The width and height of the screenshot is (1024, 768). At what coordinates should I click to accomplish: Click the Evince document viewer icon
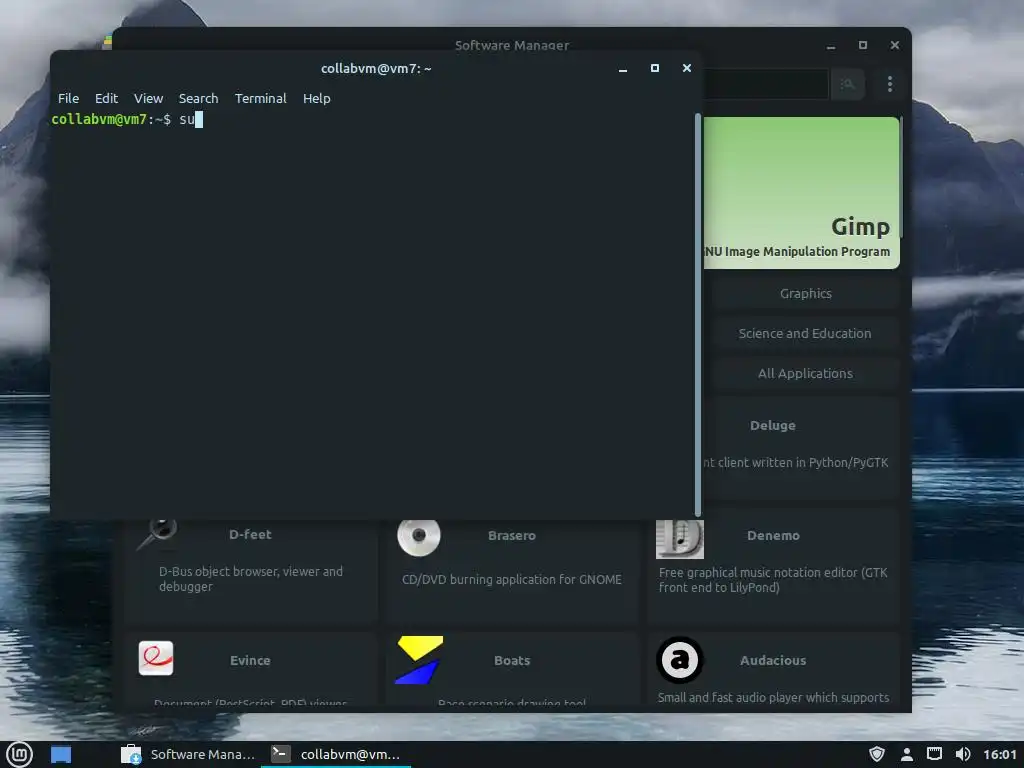point(156,658)
